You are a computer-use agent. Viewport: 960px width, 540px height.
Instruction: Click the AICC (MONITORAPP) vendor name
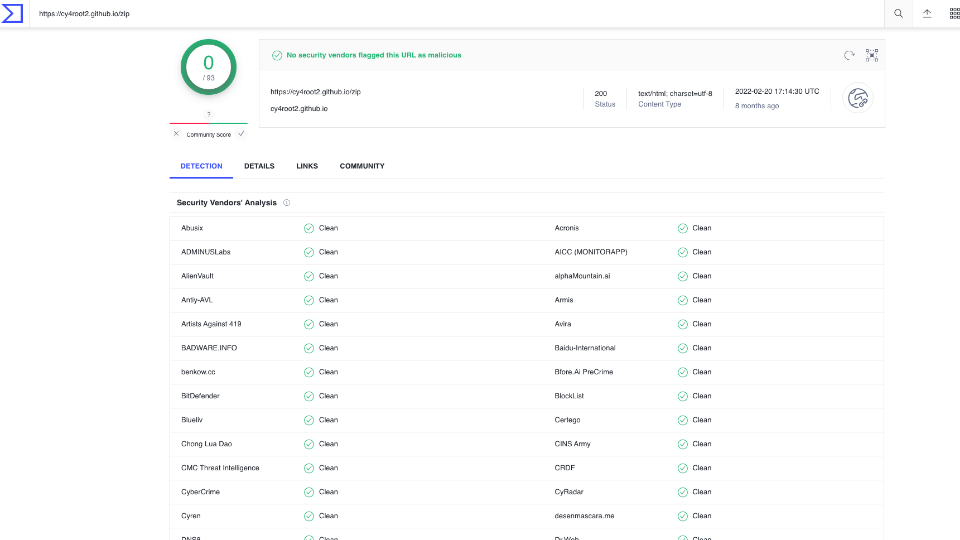click(591, 252)
